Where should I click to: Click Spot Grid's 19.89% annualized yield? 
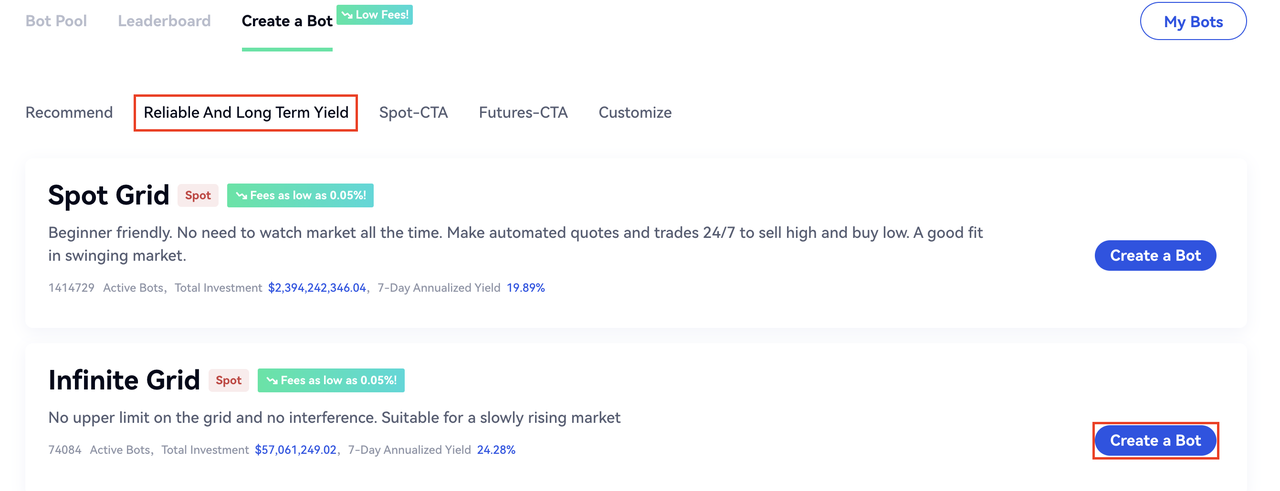tap(526, 288)
